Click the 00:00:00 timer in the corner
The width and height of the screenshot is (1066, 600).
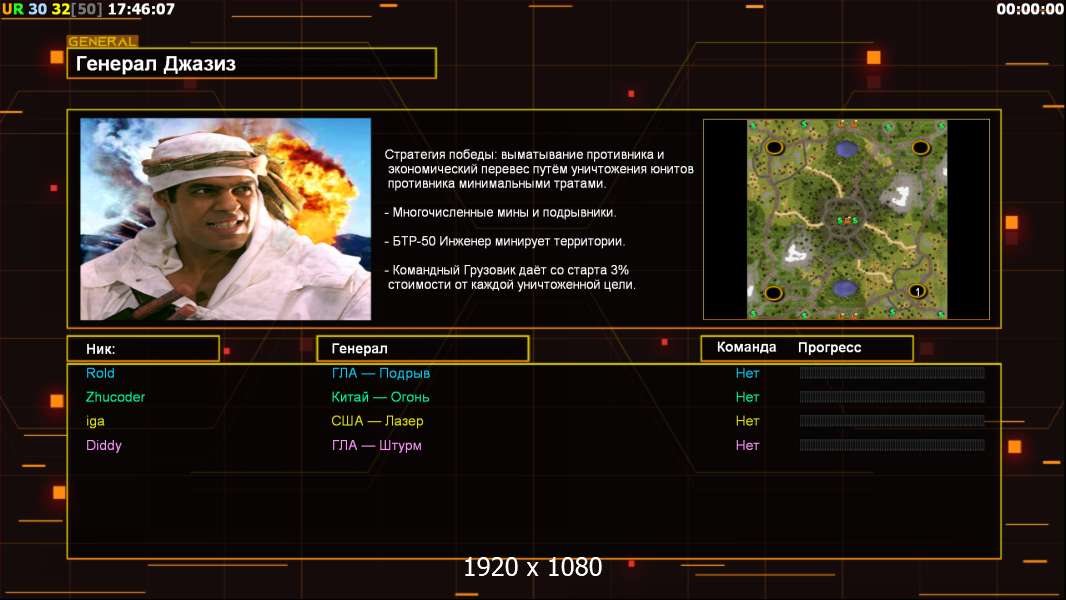(x=1029, y=9)
